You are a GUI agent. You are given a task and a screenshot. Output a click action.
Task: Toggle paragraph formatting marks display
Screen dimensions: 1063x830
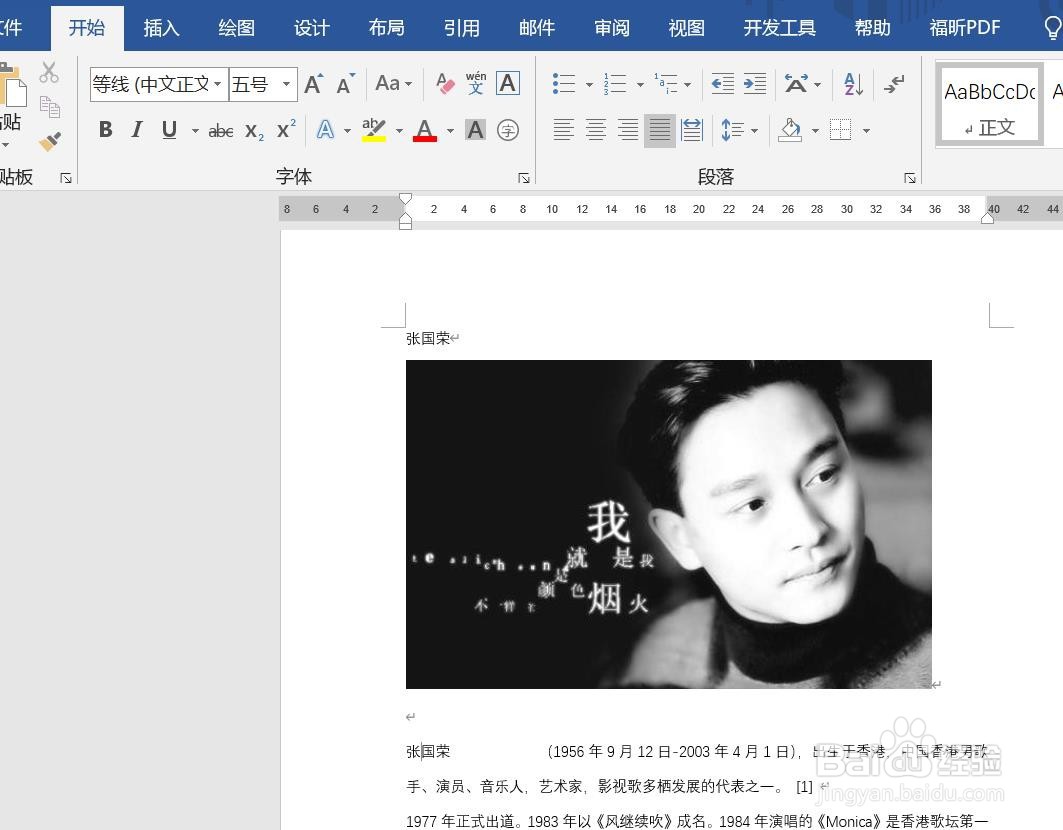pos(895,84)
